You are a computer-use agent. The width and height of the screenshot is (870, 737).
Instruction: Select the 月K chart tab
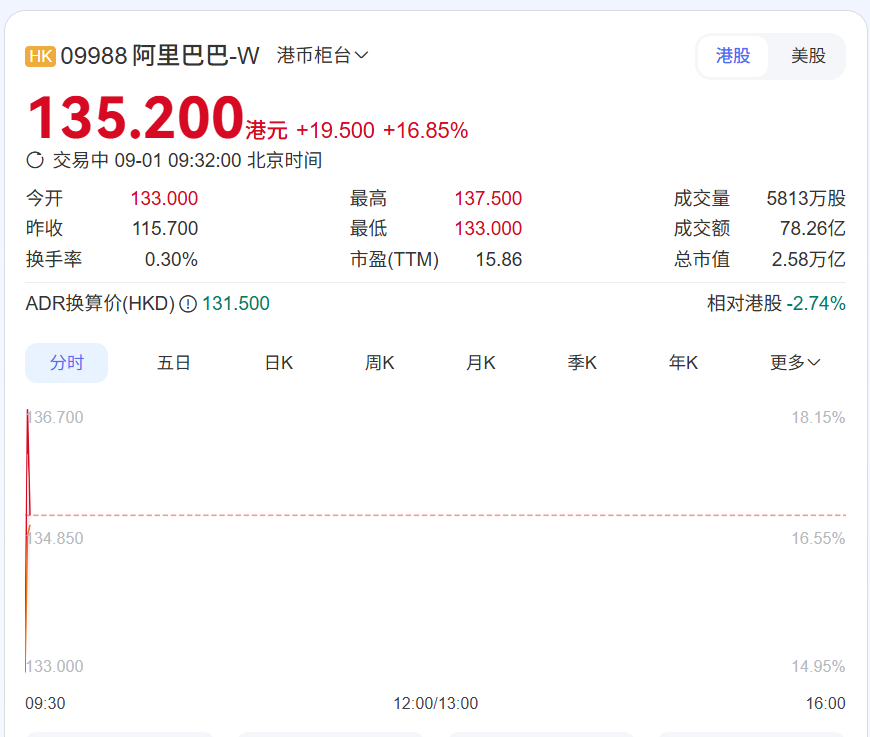[x=480, y=363]
